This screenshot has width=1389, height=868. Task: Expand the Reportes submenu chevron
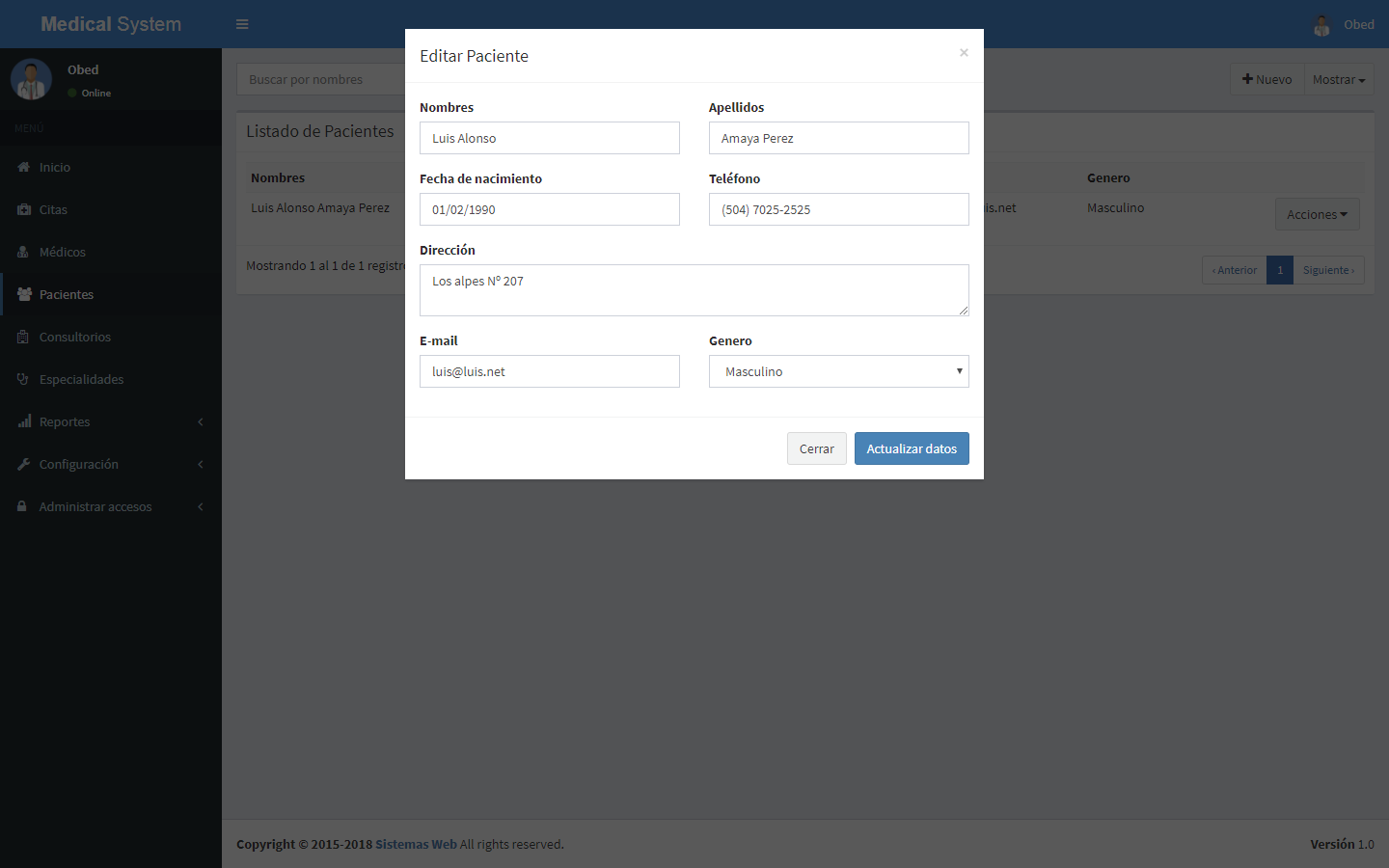coord(201,421)
